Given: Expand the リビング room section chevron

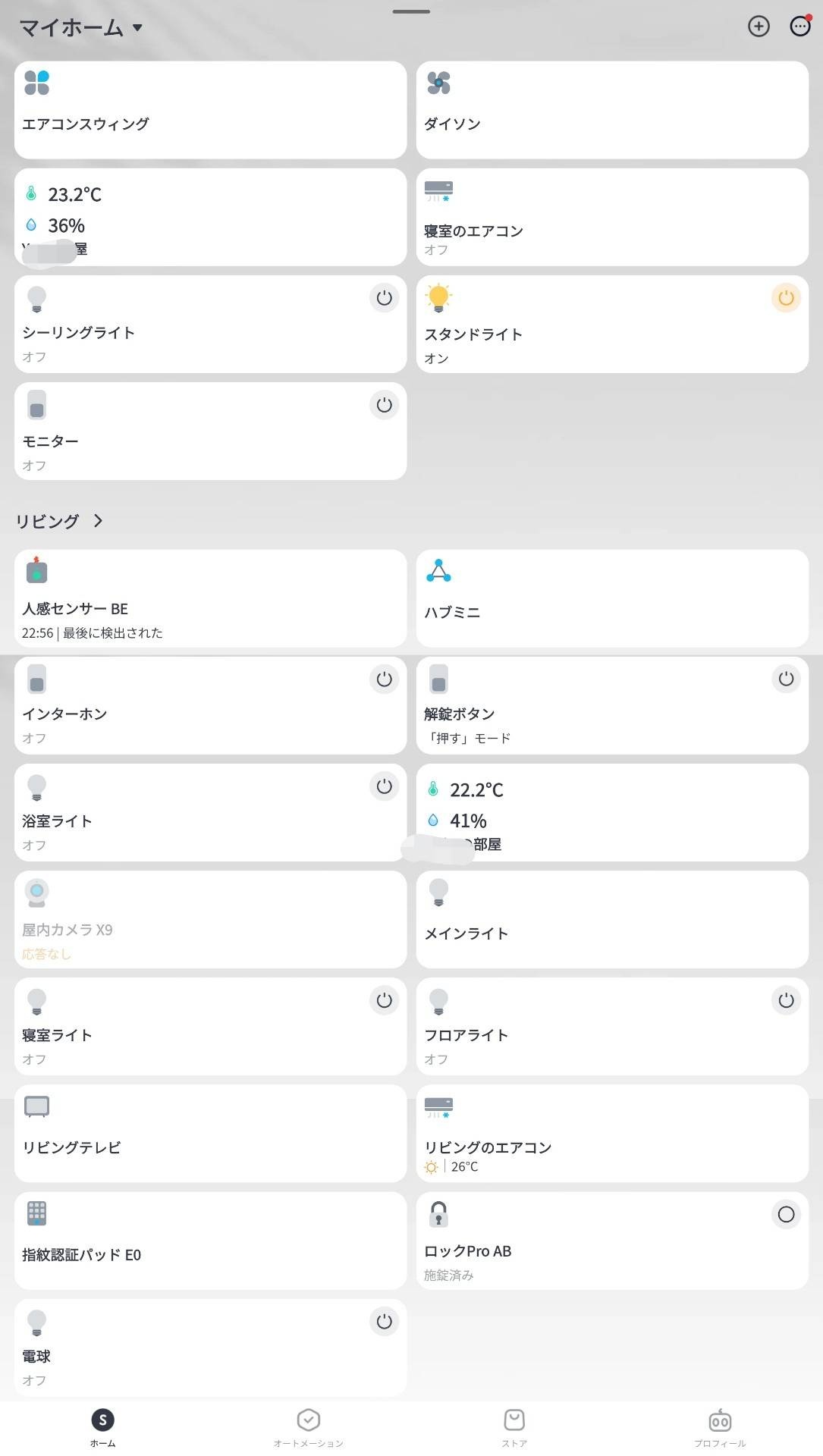Looking at the screenshot, I should [x=98, y=521].
